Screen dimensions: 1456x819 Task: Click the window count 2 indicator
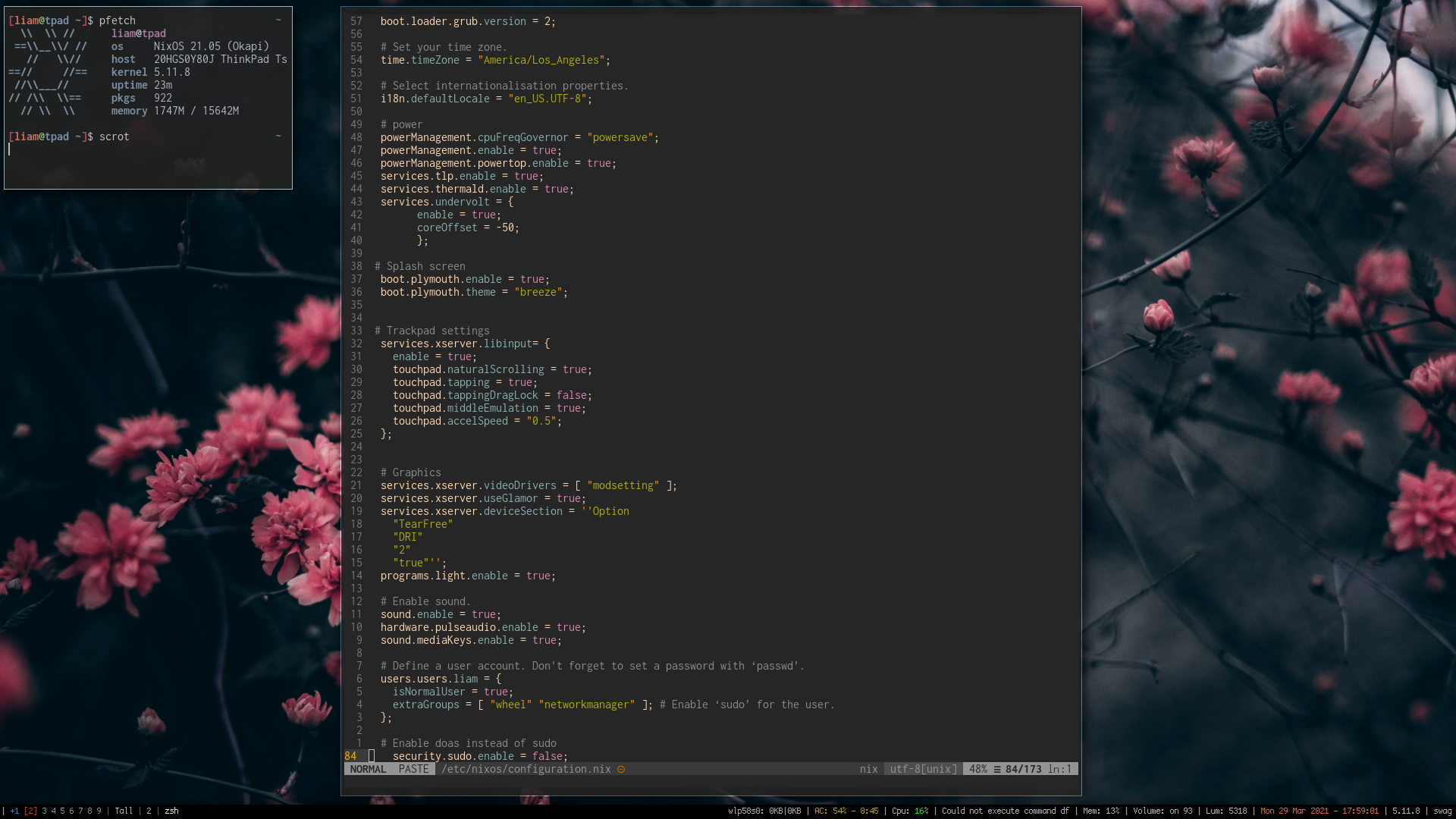click(149, 811)
